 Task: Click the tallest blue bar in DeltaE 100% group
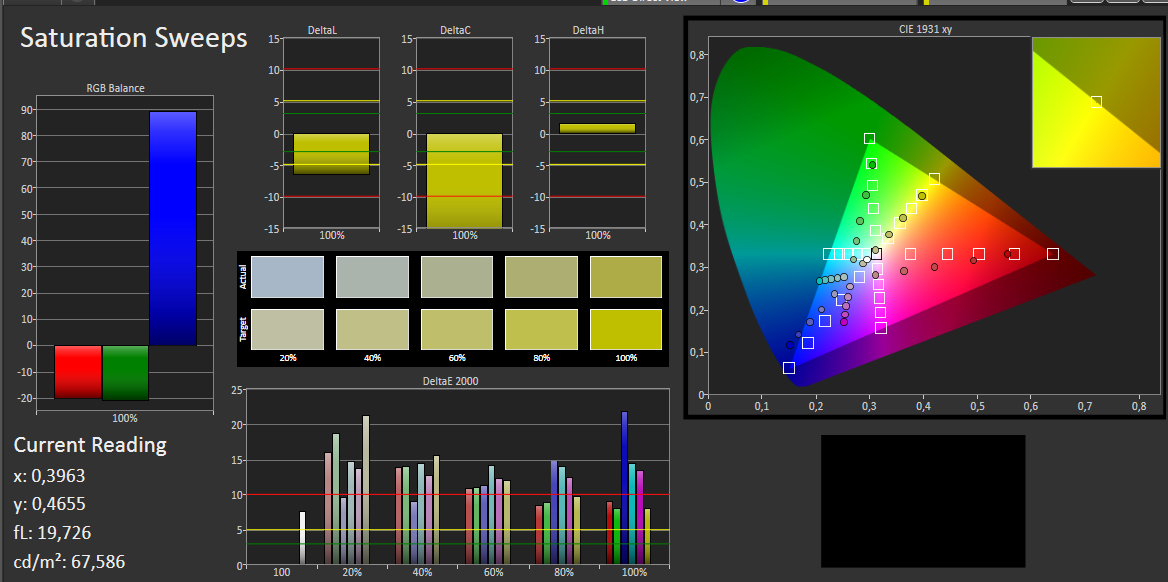(x=624, y=487)
